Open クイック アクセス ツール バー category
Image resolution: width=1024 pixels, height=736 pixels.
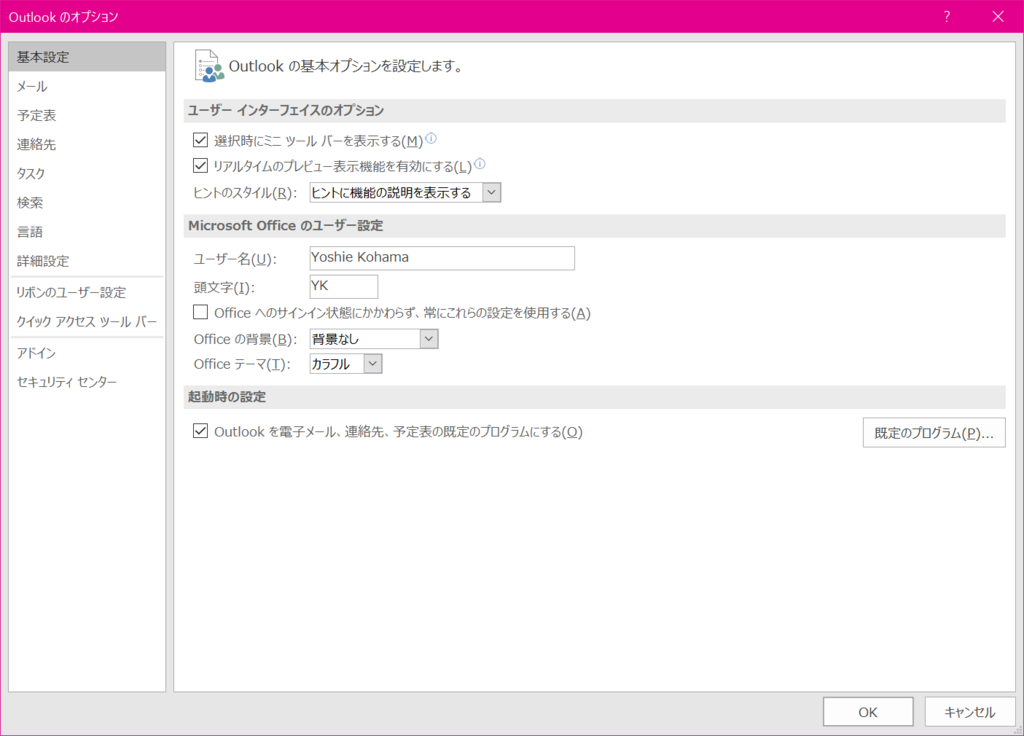(x=87, y=321)
